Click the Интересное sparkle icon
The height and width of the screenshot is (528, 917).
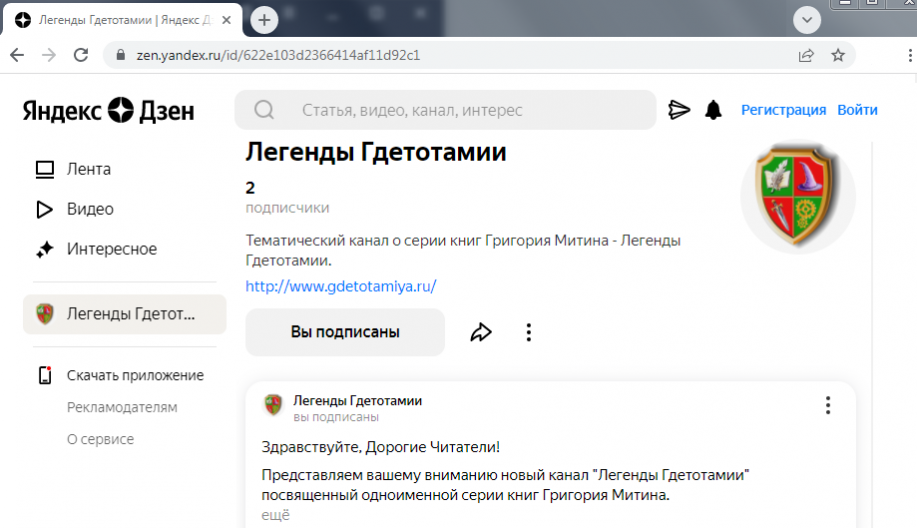(x=44, y=249)
